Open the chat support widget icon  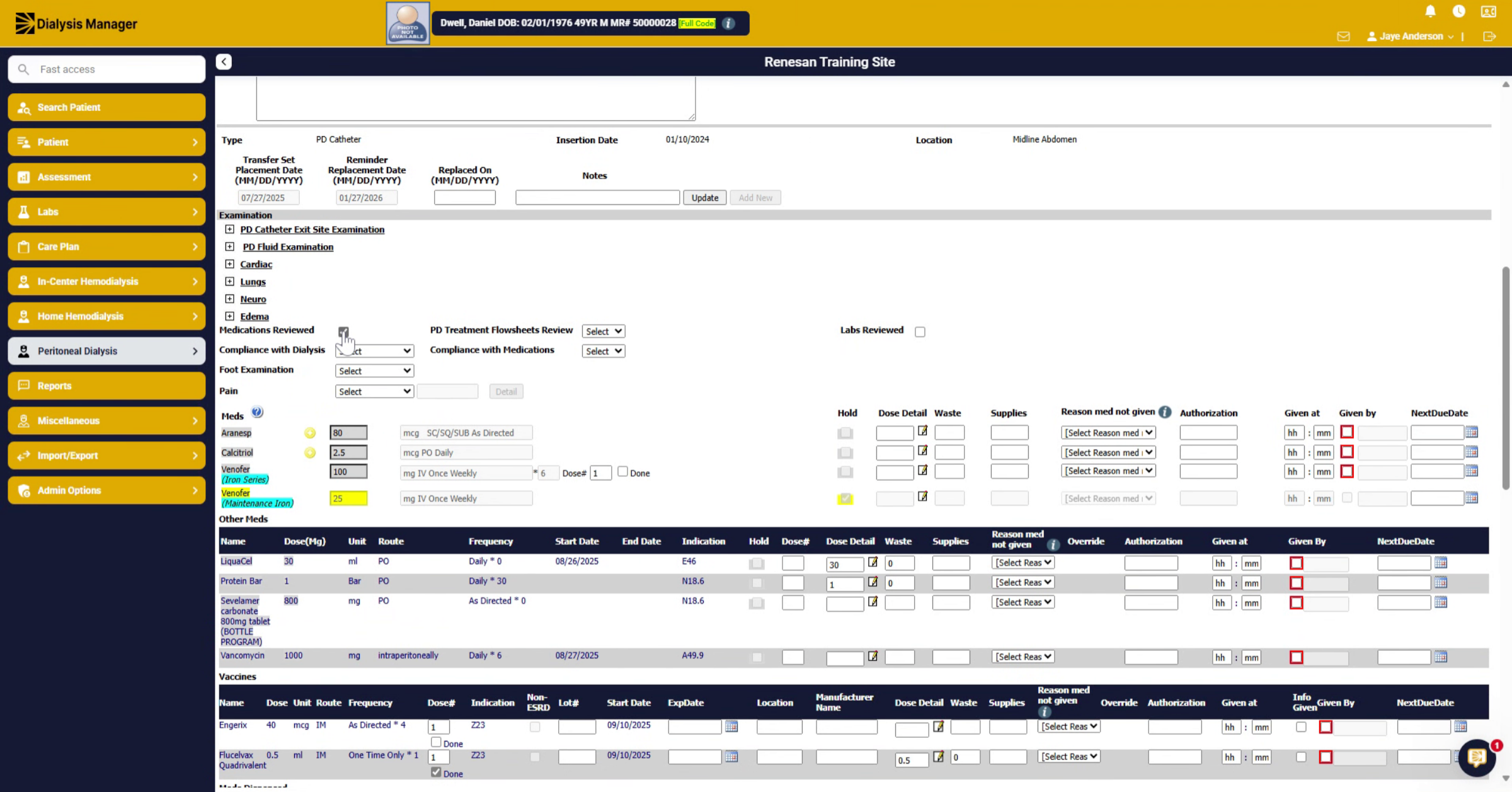click(x=1477, y=757)
